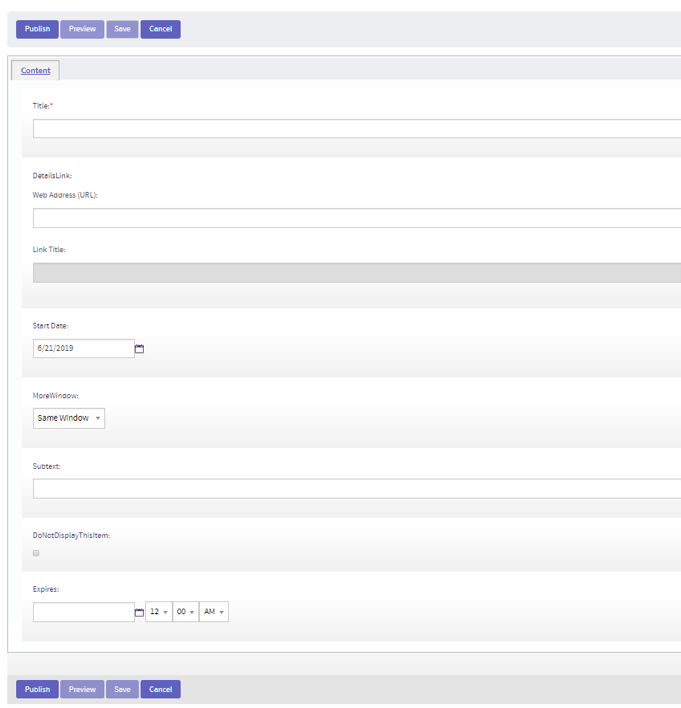
Task: Toggle the DoNotDisplayThisItem checkbox
Action: coord(37,553)
